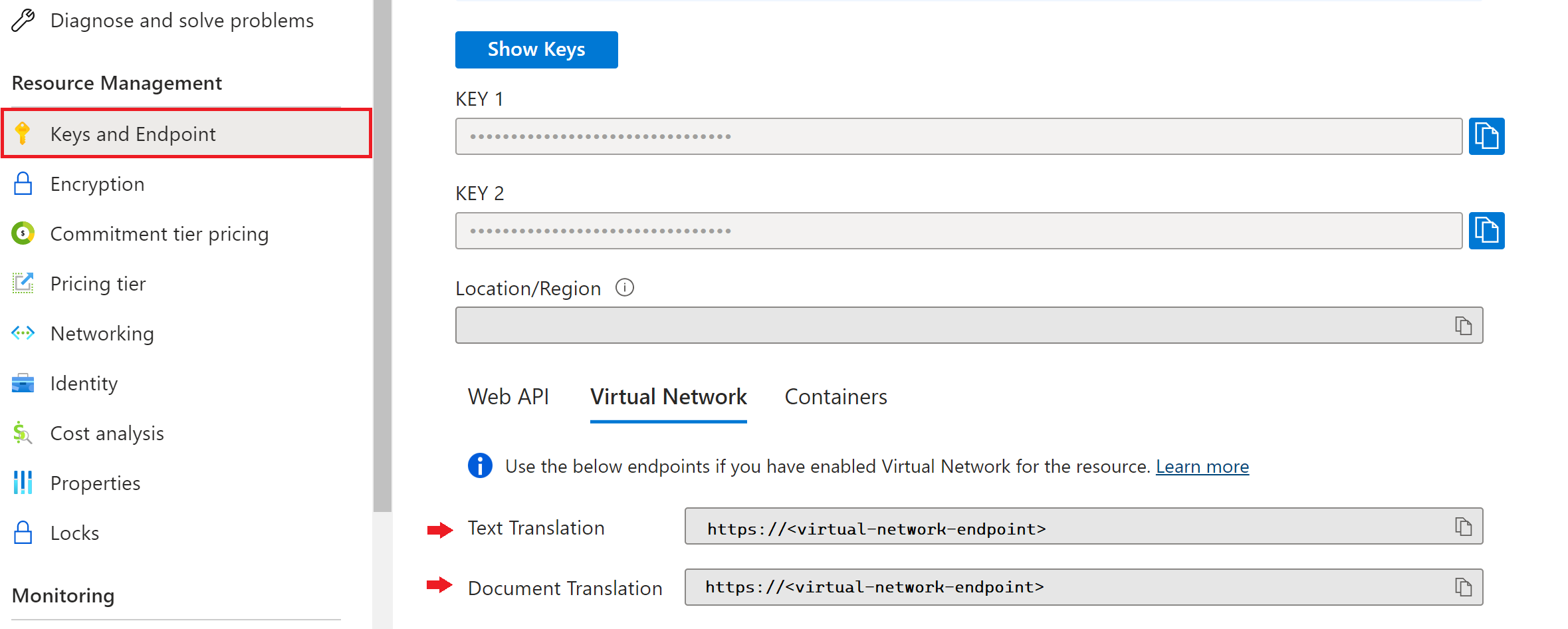Click the Cost analysis icon

[x=22, y=433]
